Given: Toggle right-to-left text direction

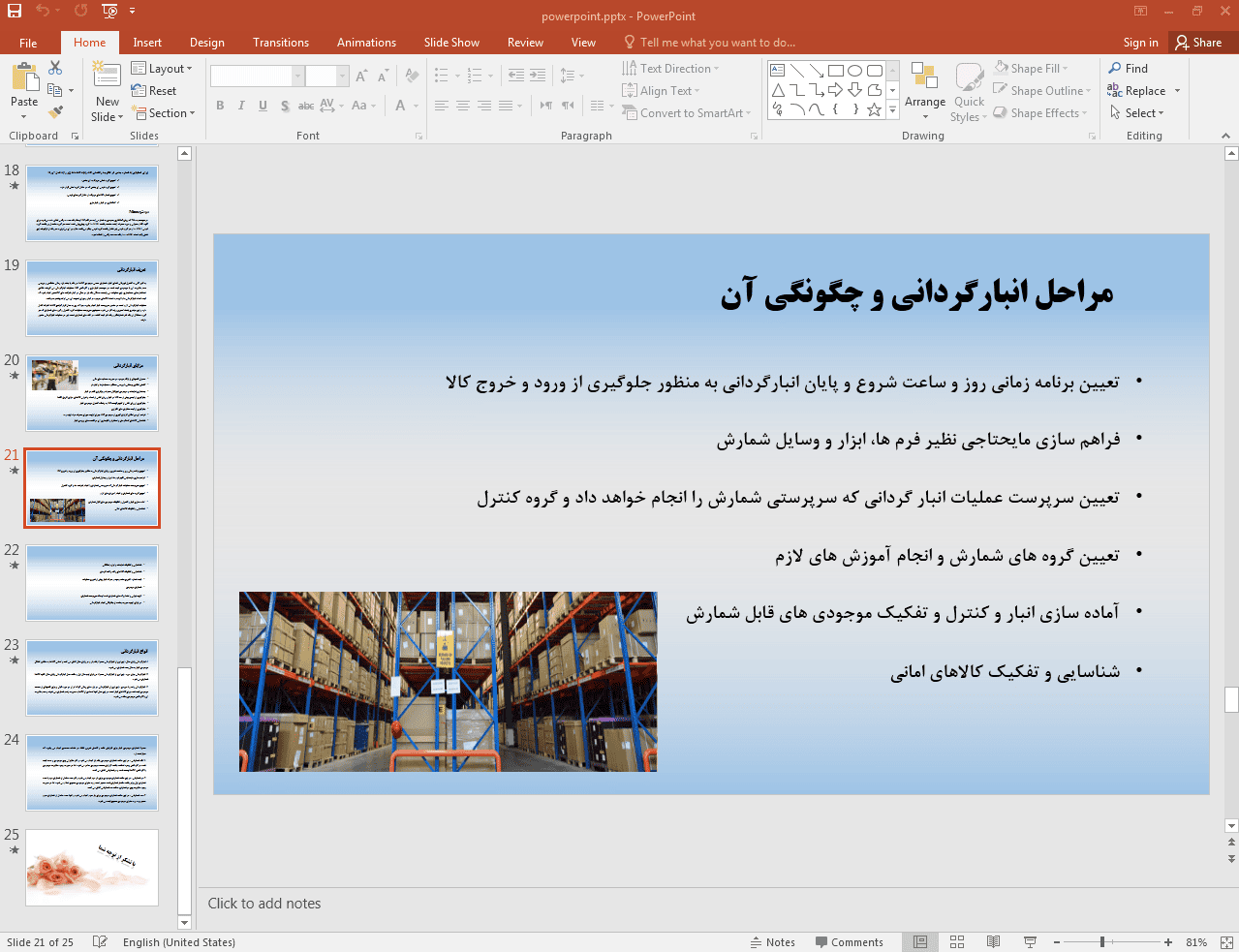Looking at the screenshot, I should click(568, 106).
